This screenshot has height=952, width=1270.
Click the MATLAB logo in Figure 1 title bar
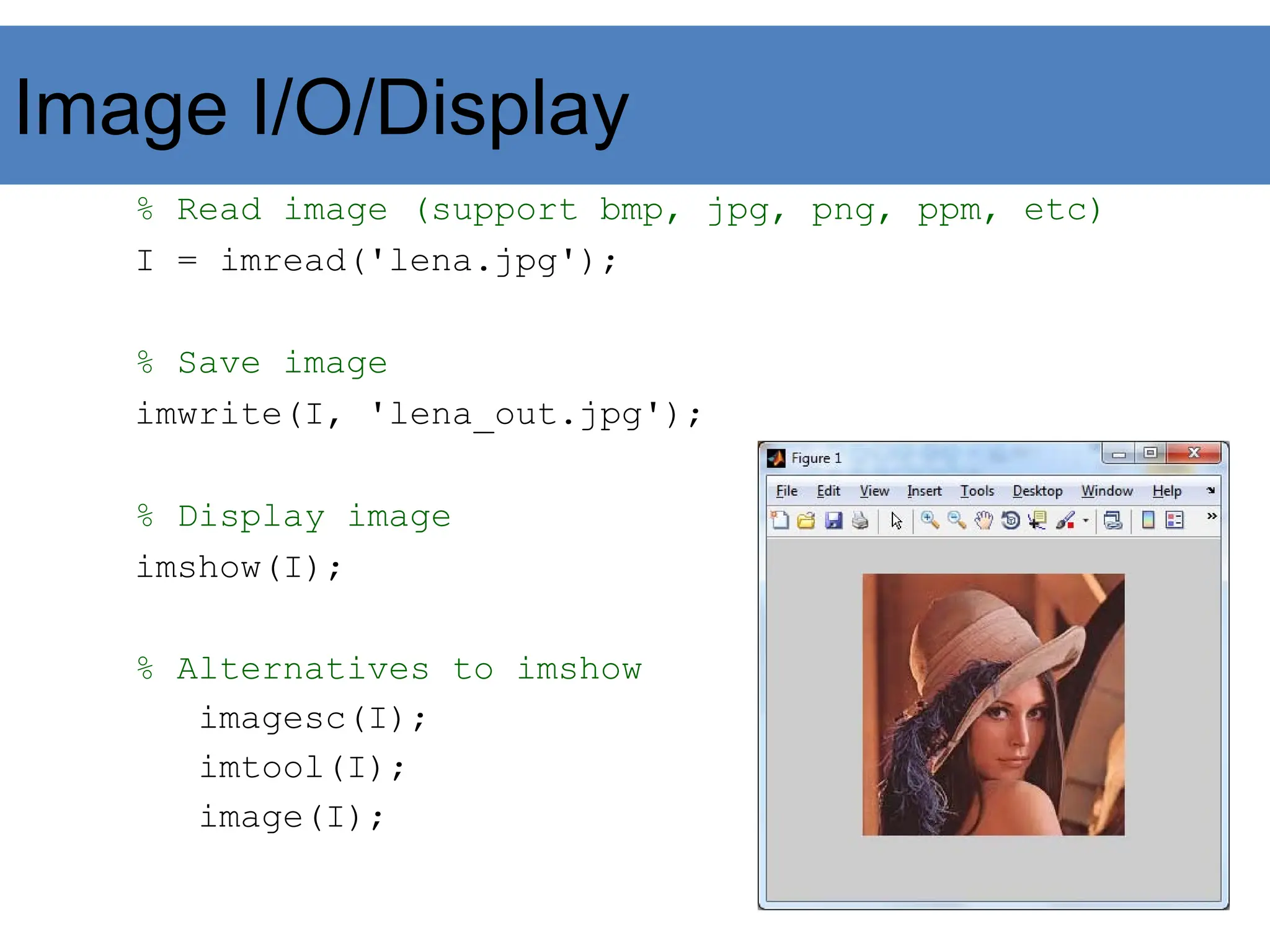[x=776, y=458]
